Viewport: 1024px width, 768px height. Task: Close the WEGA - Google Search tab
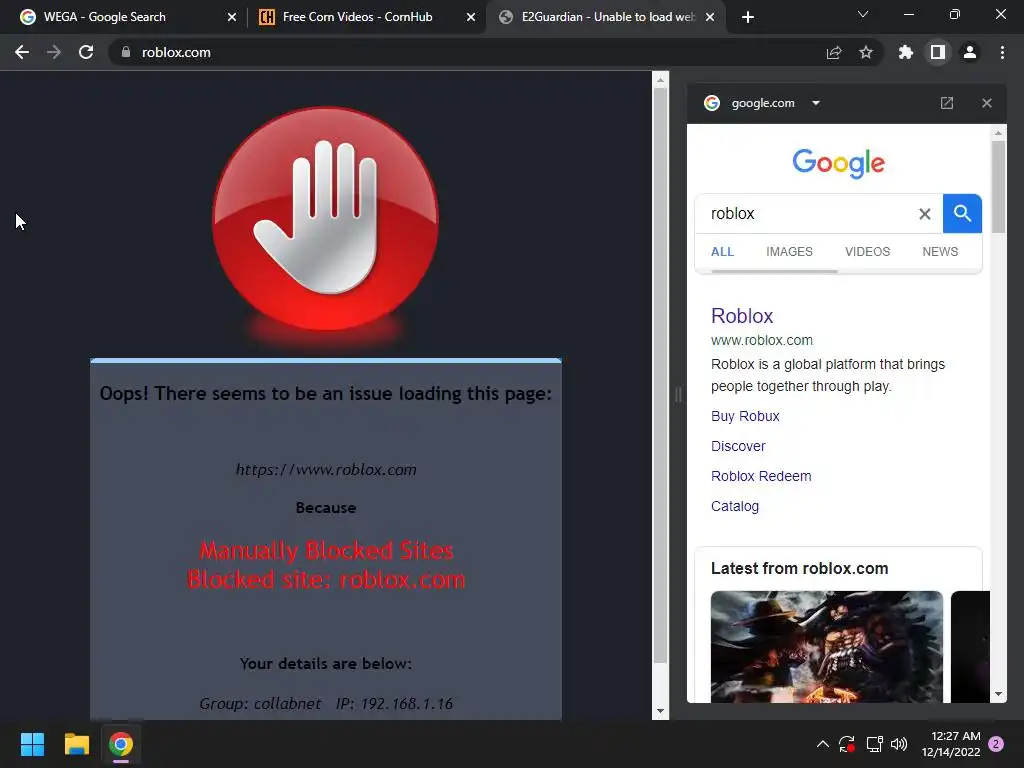click(x=231, y=17)
